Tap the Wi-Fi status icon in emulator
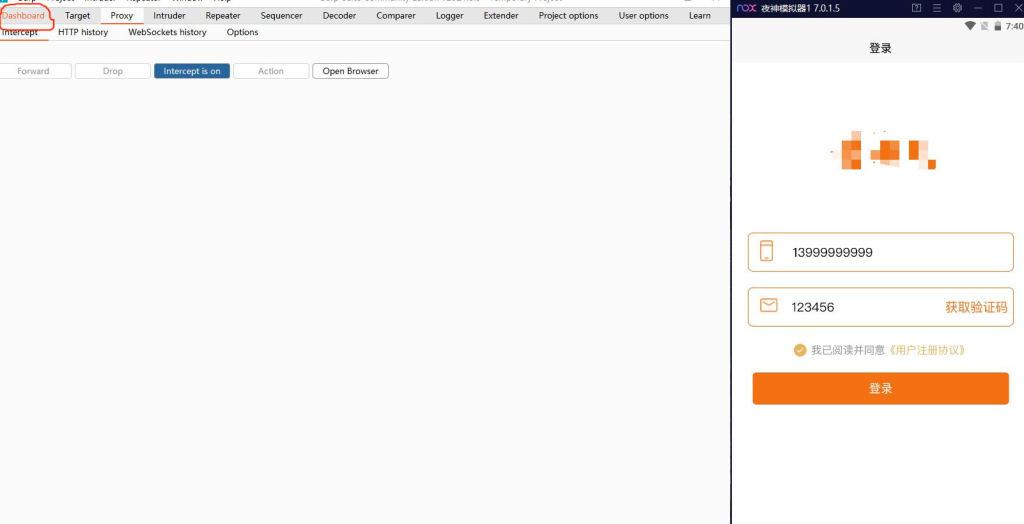The width and height of the screenshot is (1024, 524). tap(970, 26)
